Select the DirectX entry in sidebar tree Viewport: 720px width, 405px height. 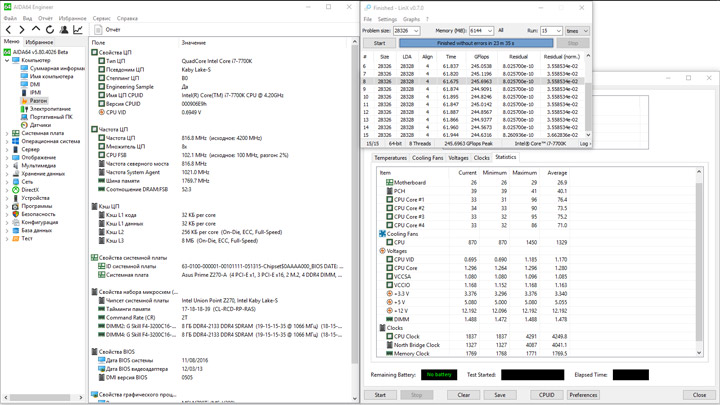[x=30, y=190]
